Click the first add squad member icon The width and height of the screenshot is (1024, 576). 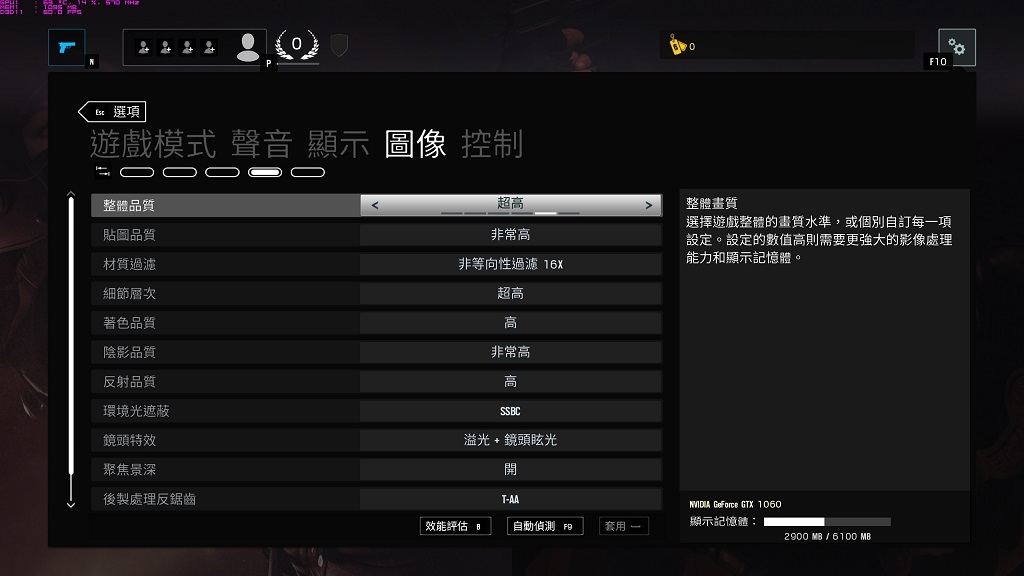point(144,47)
